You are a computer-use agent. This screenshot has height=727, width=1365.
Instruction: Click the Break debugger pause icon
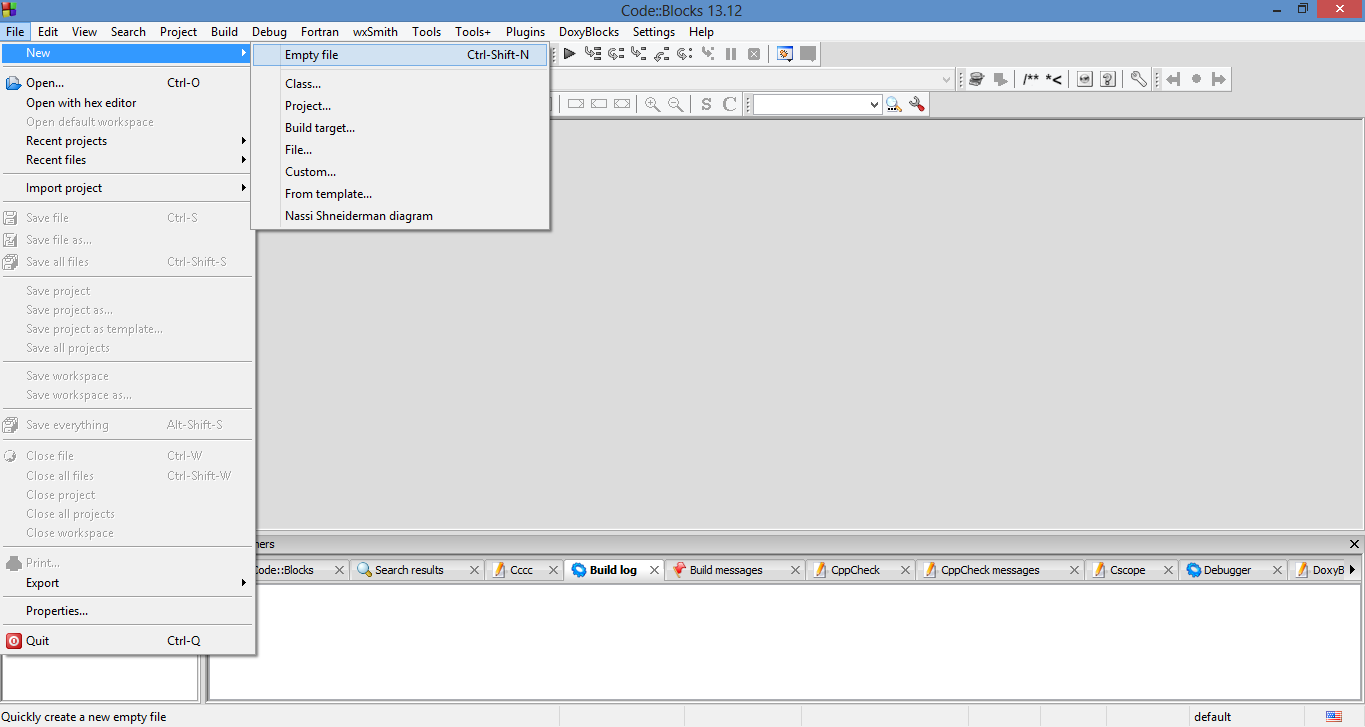[x=731, y=54]
